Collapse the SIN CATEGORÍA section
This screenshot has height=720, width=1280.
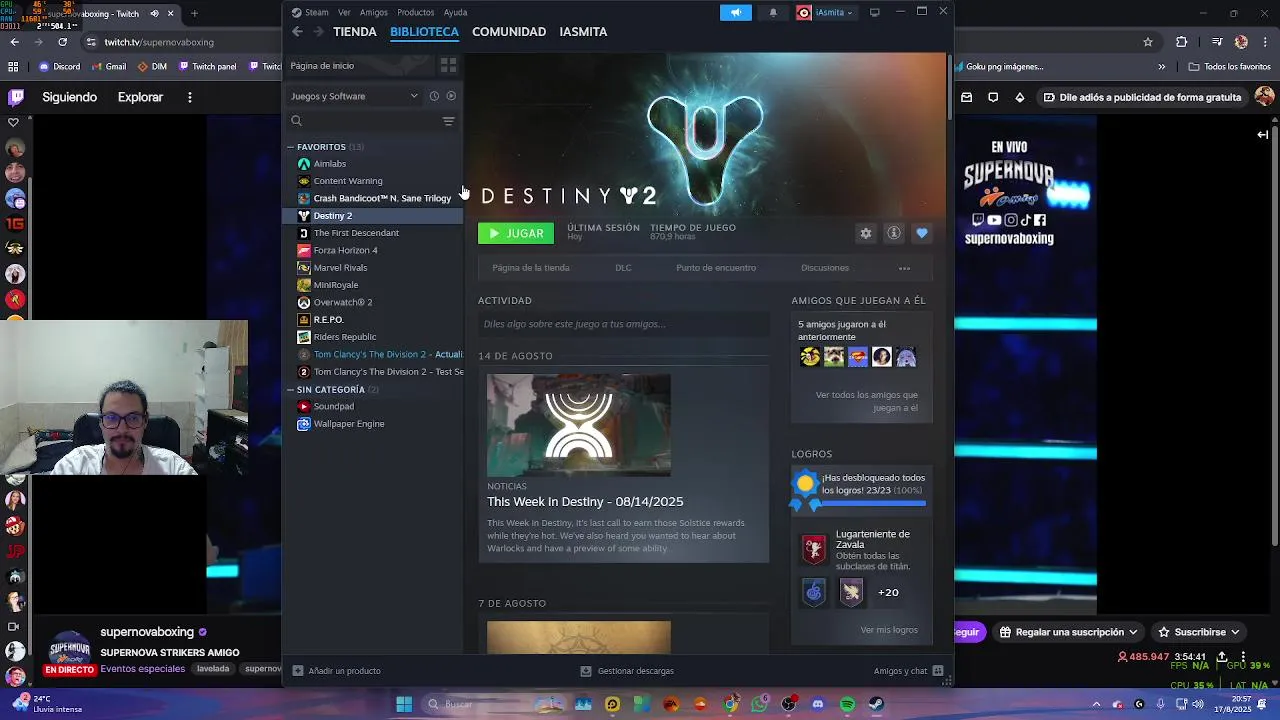point(291,389)
